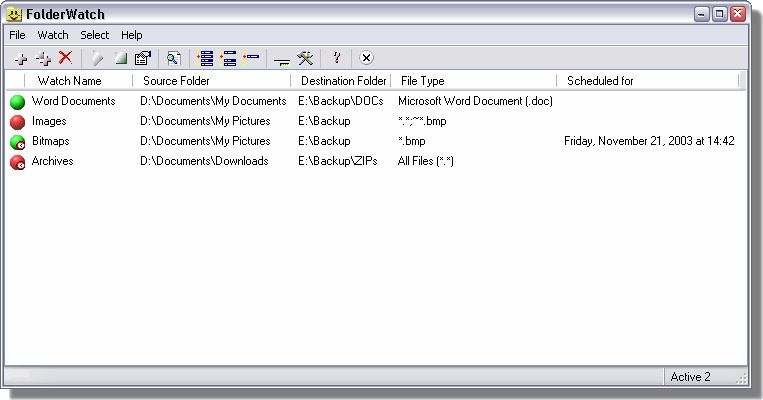
Task: Toggle the green status ball for Word Documents
Action: tap(18, 102)
